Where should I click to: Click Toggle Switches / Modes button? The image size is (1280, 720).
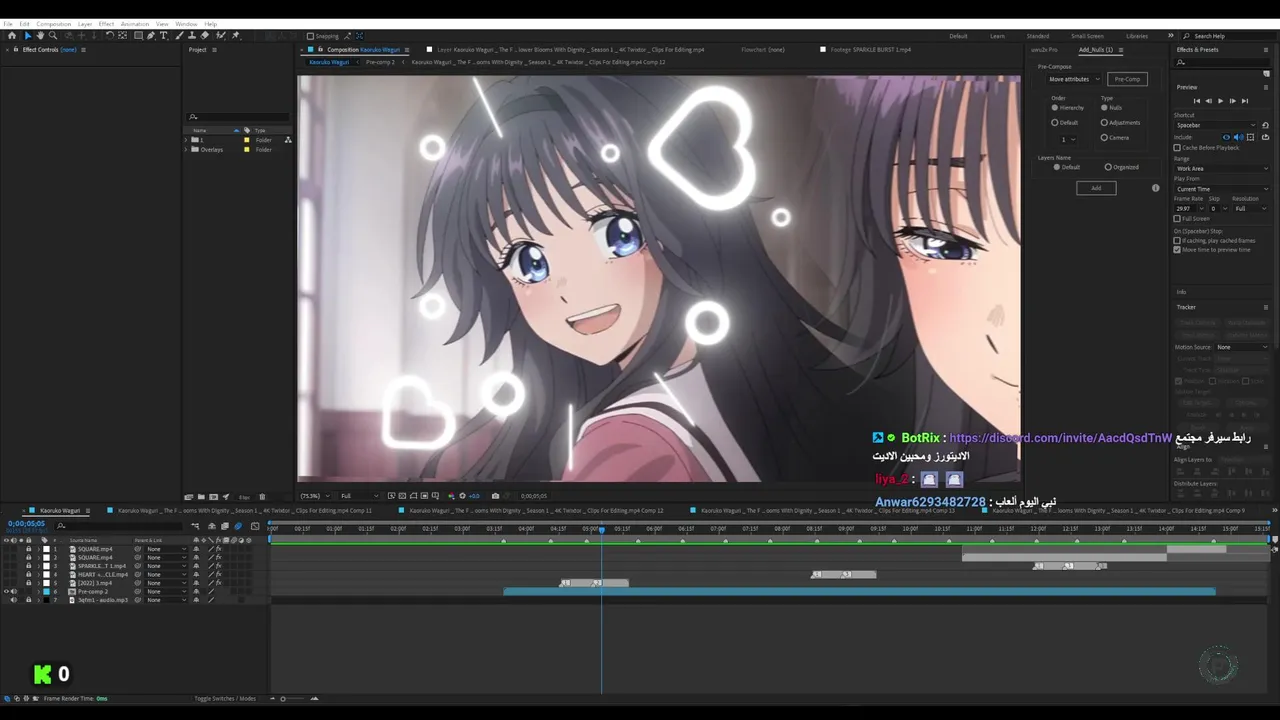tap(225, 699)
